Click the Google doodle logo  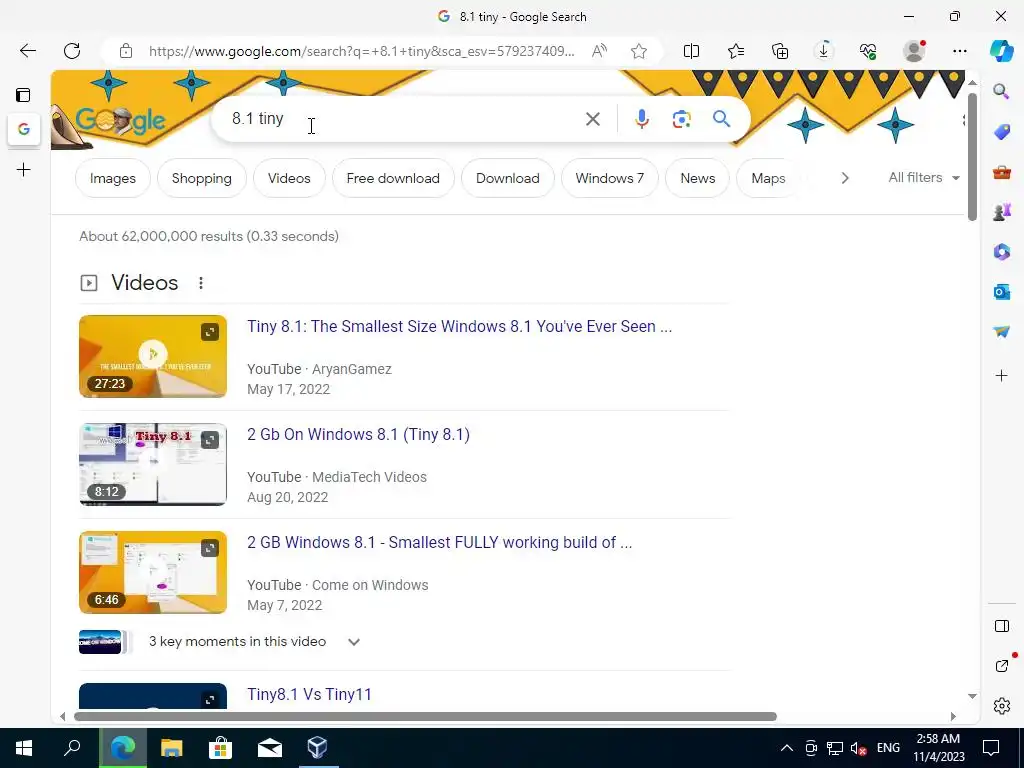pos(120,121)
